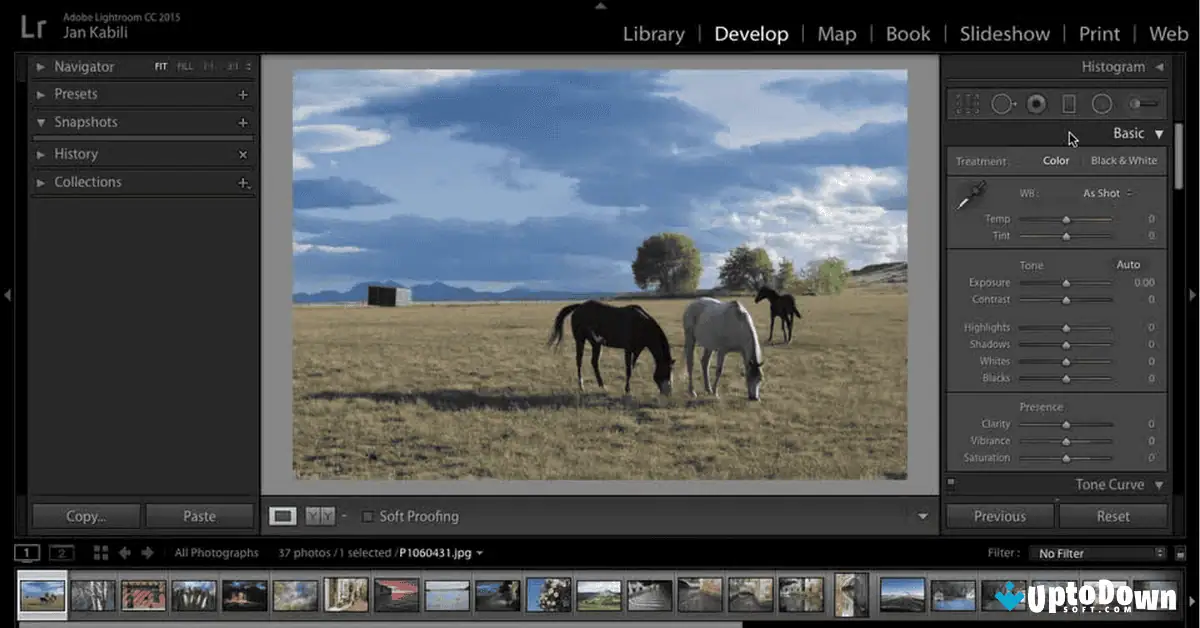Select the first thumbnail in the filmstrip
Viewport: 1200px width, 628px height.
(44, 595)
